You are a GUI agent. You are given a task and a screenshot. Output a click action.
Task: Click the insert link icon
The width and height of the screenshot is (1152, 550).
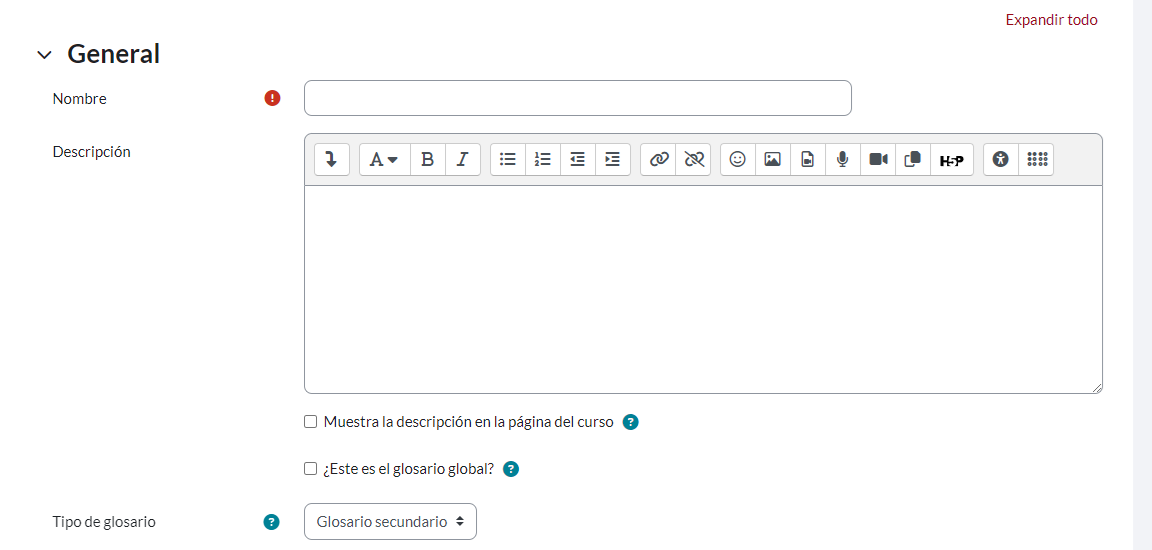click(658, 159)
